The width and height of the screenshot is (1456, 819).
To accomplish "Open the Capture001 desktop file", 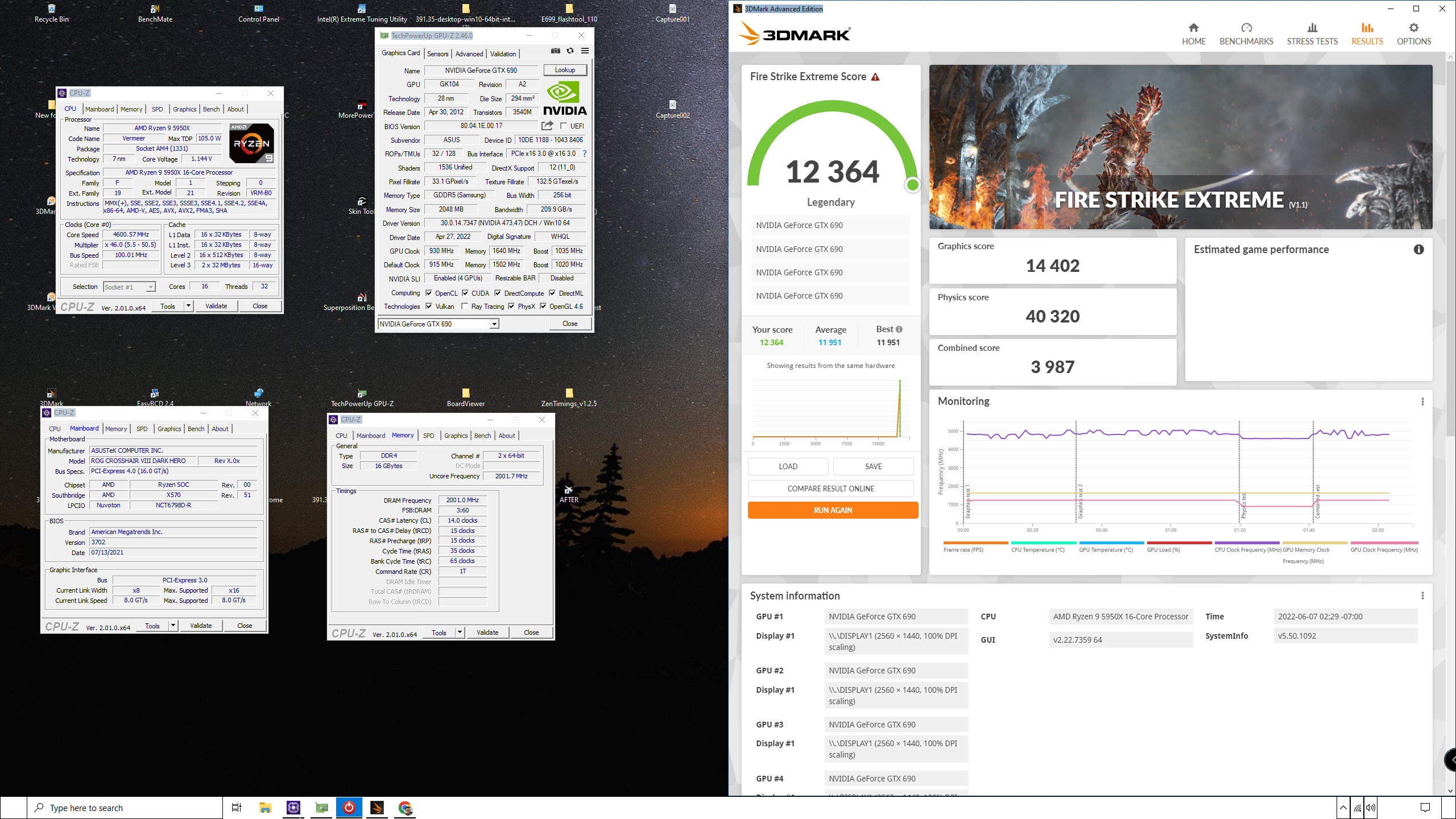I will (672, 13).
